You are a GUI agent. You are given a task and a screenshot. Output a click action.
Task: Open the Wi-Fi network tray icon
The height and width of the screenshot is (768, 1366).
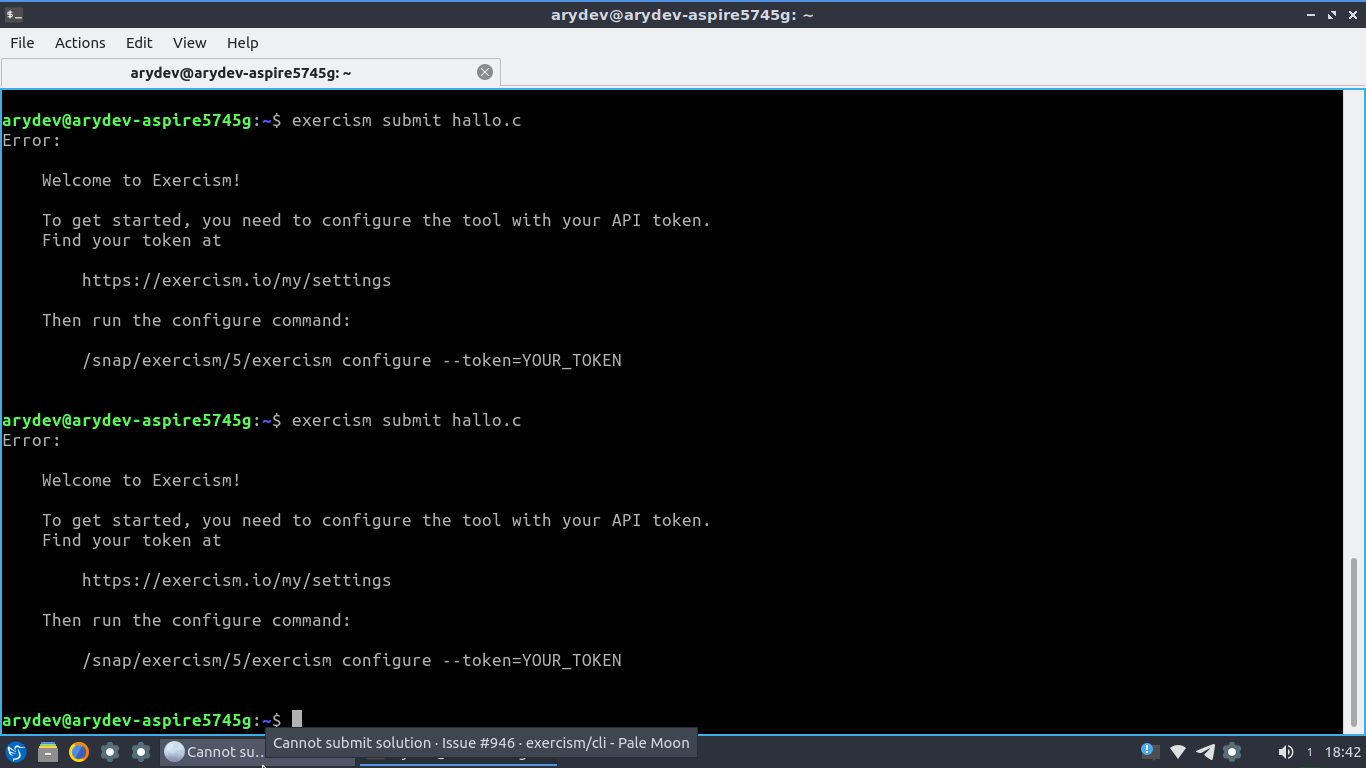(x=1178, y=752)
